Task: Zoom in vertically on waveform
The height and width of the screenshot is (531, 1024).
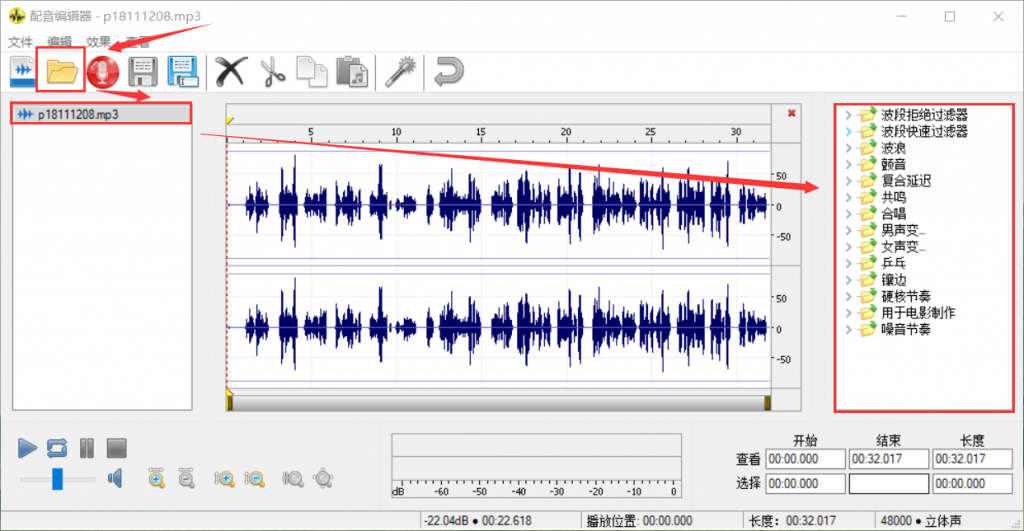Action: coord(224,479)
